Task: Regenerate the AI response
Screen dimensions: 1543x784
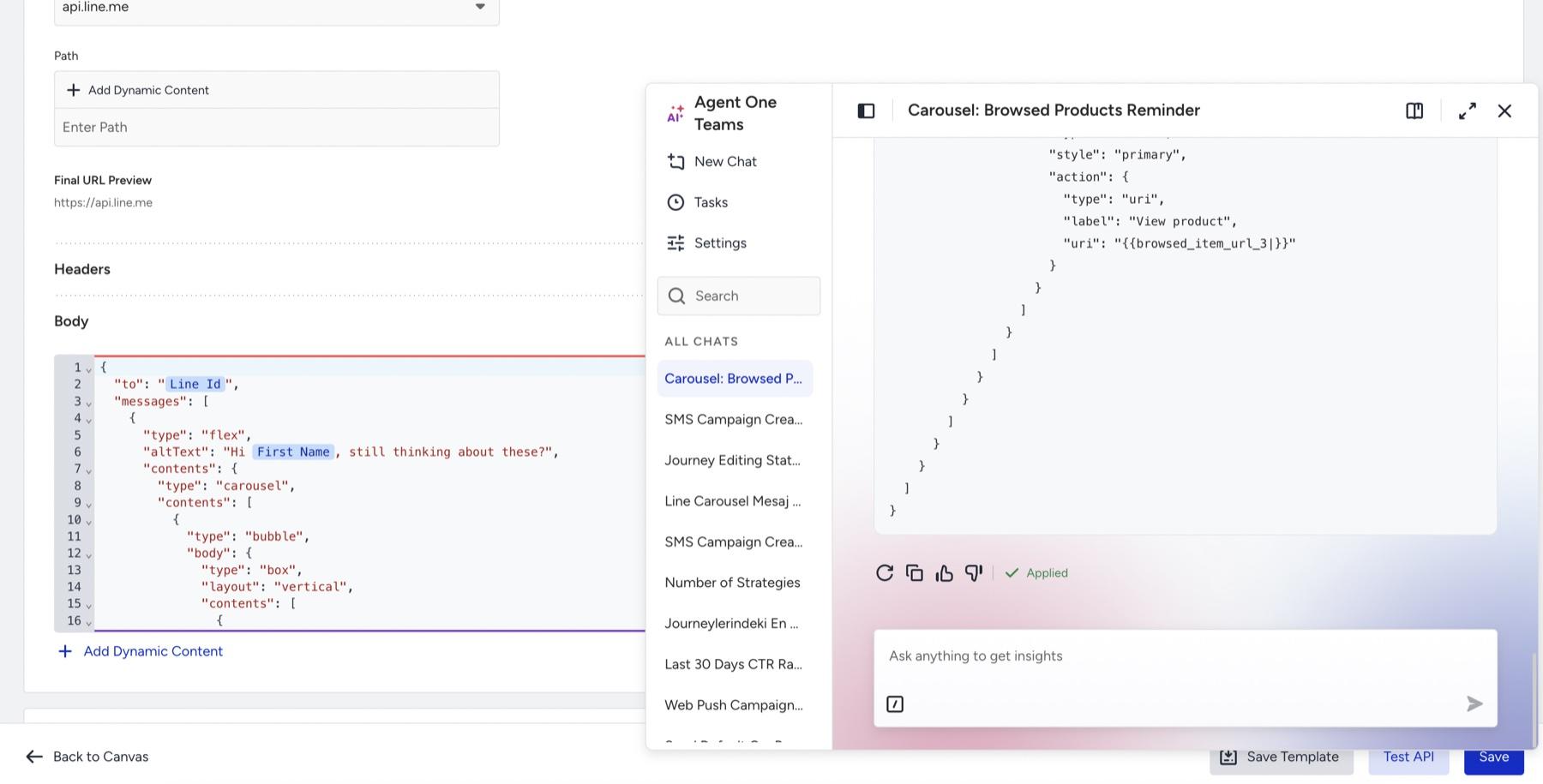Action: pos(885,573)
